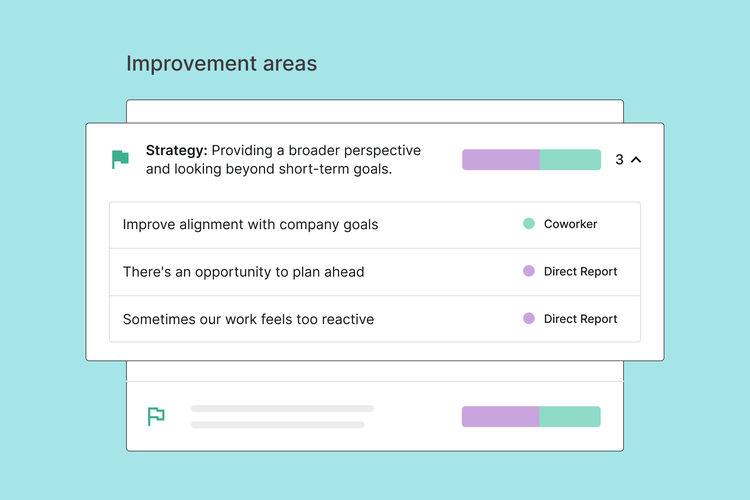The width and height of the screenshot is (750, 500).
Task: Click the filled green Strategy flag icon
Action: (x=120, y=159)
